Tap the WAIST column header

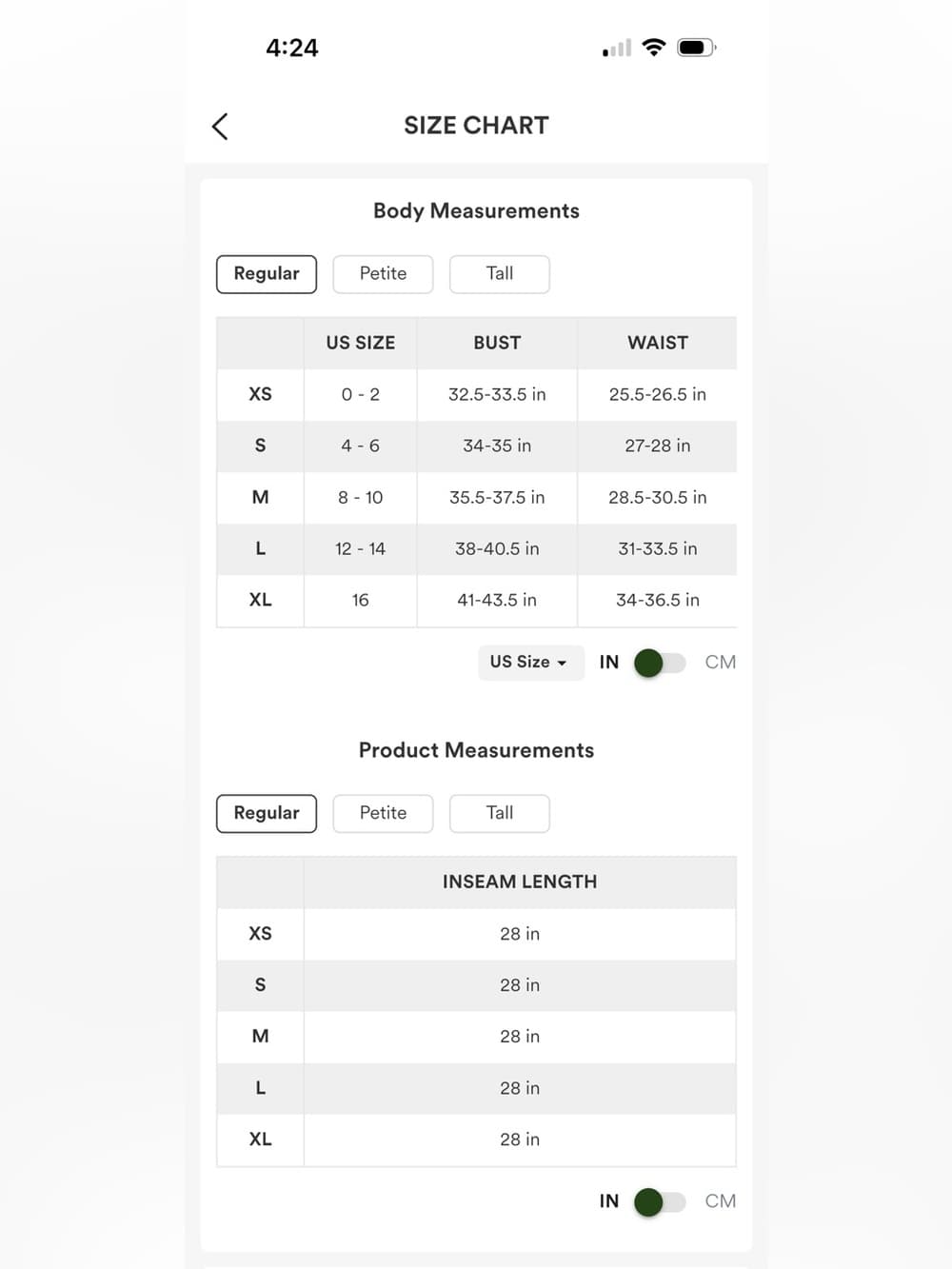[658, 343]
